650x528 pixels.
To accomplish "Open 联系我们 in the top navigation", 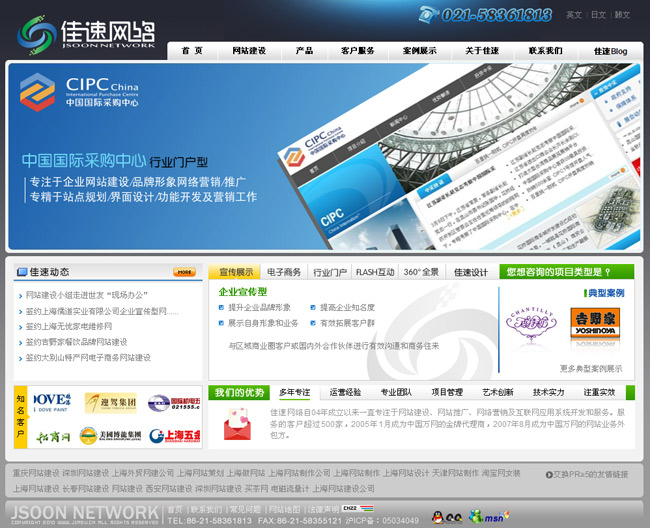I will tap(545, 51).
